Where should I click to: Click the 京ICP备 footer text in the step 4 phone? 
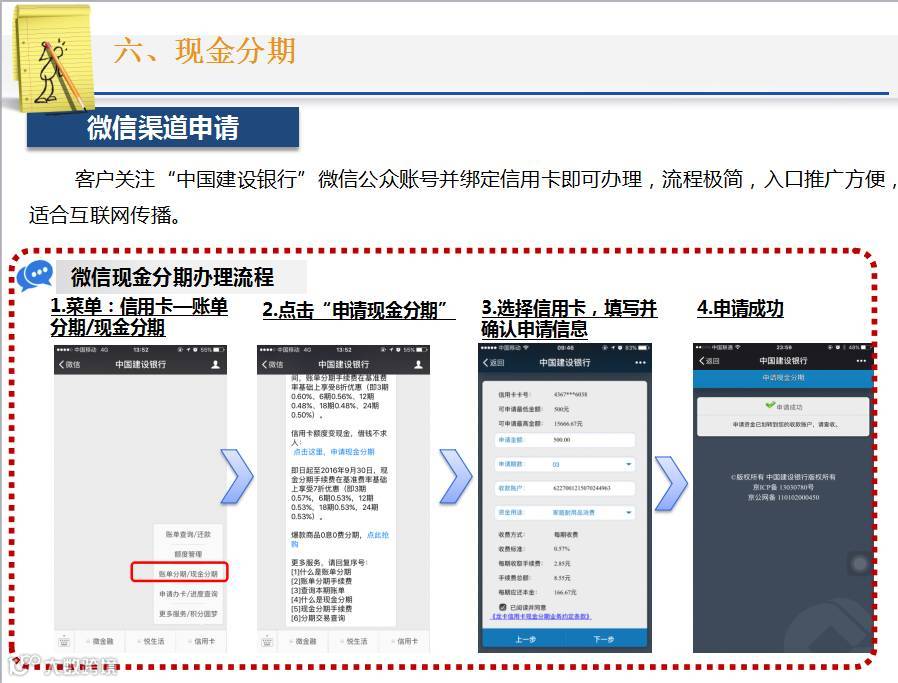point(783,487)
